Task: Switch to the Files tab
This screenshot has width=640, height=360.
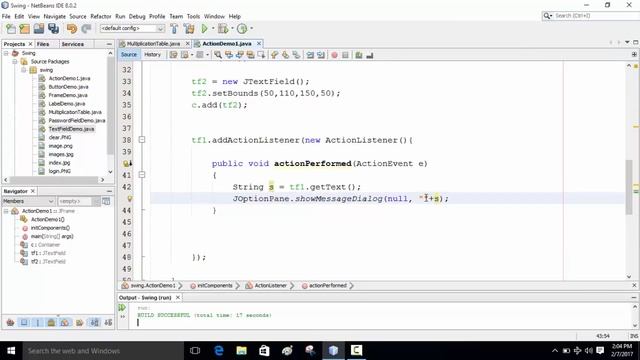Action: (43, 44)
